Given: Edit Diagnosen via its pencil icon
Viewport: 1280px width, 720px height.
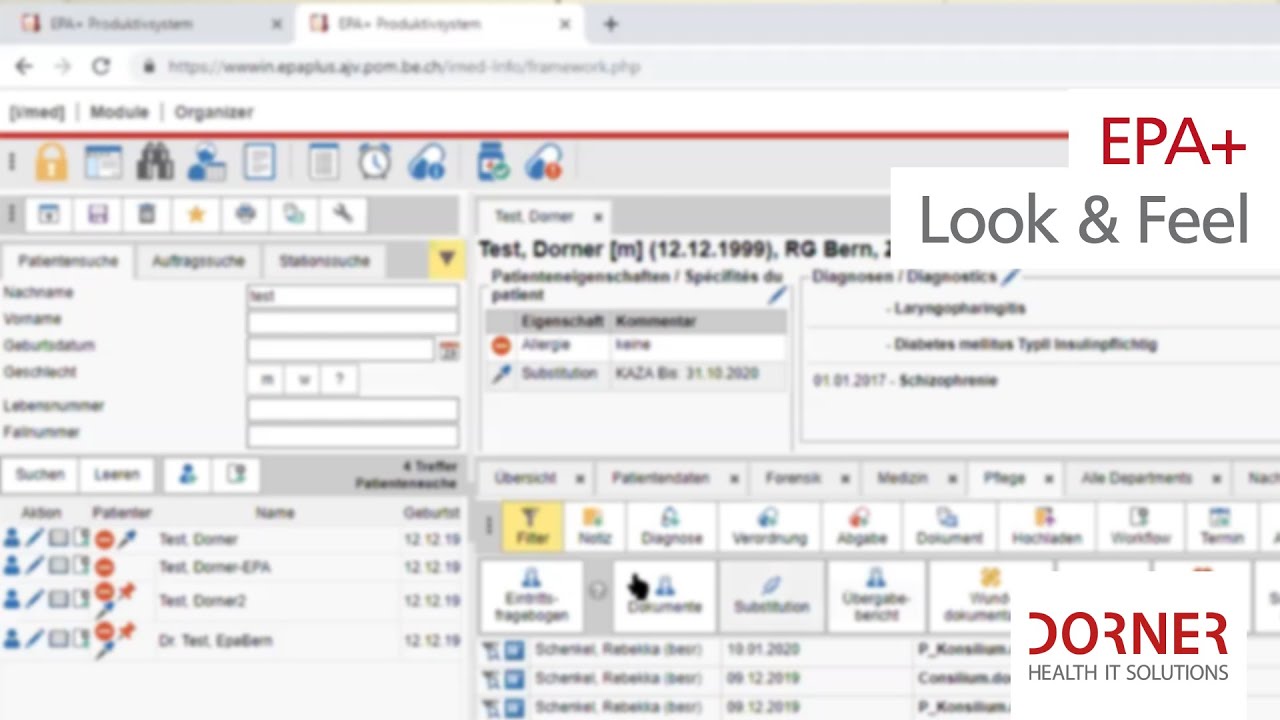Looking at the screenshot, I should 1010,276.
